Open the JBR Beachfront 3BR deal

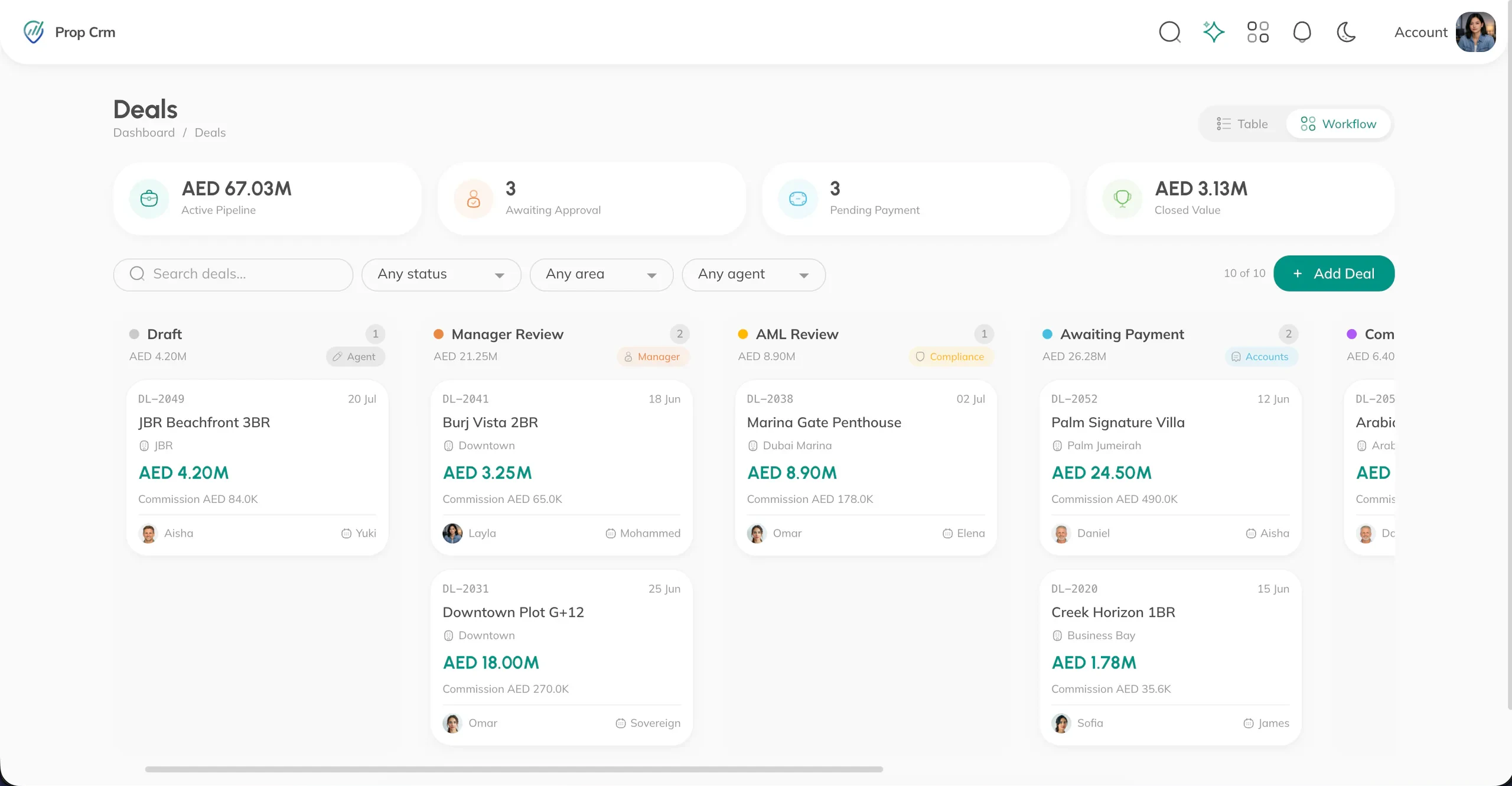tap(257, 467)
